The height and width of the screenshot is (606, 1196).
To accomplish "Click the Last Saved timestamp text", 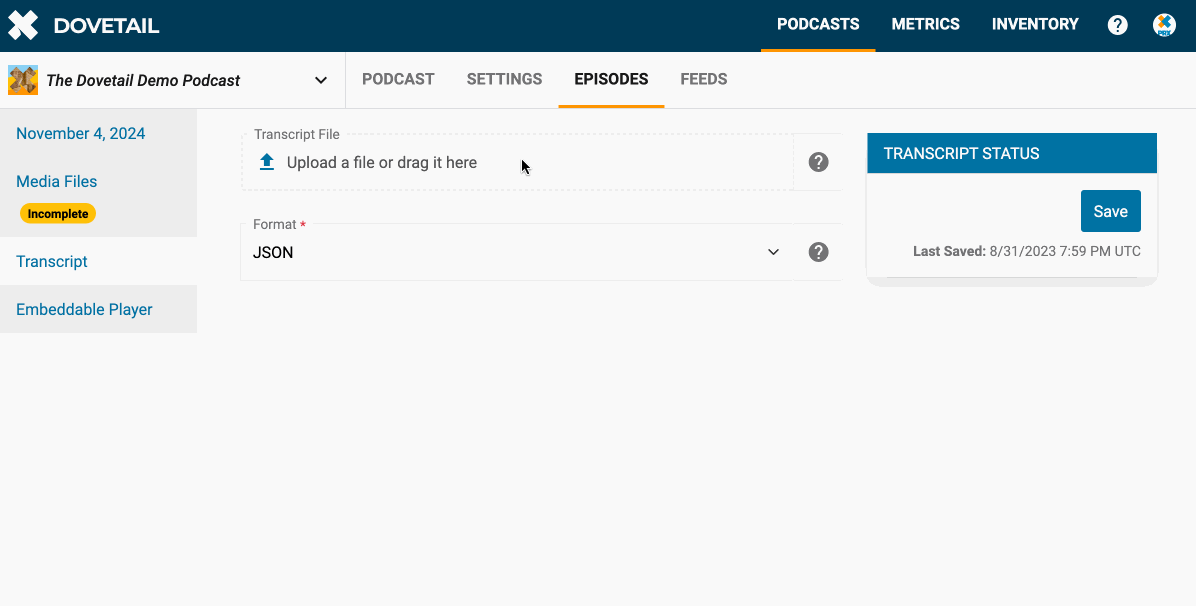I will click(x=1027, y=251).
